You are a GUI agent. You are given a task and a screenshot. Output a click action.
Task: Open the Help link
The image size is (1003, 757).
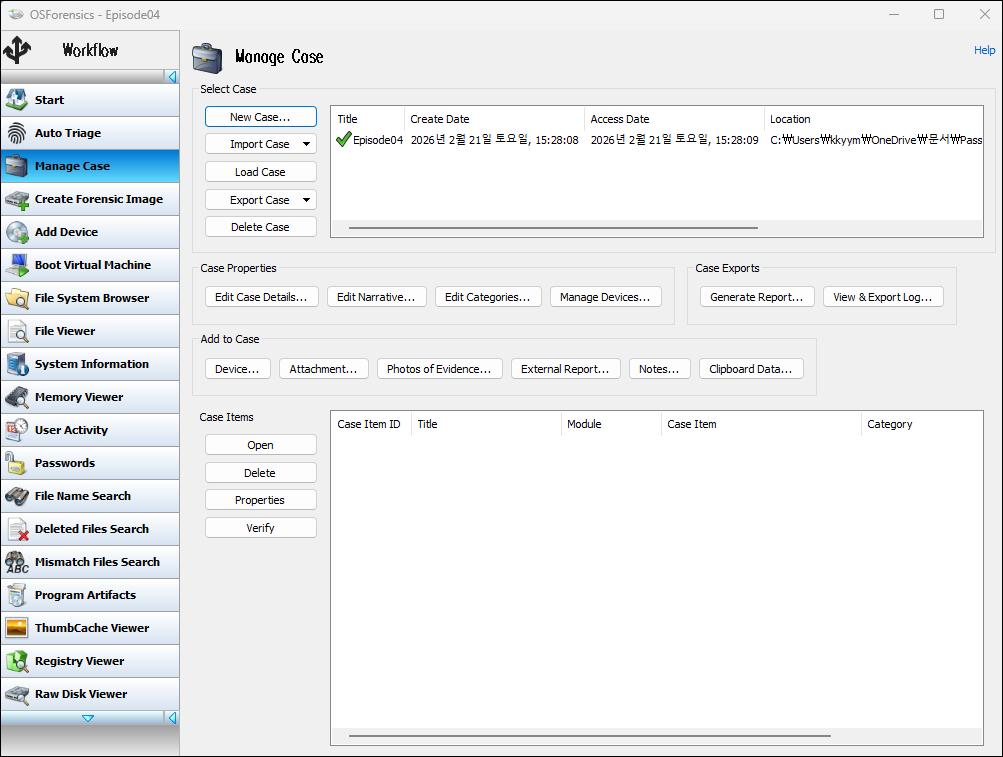click(x=984, y=50)
